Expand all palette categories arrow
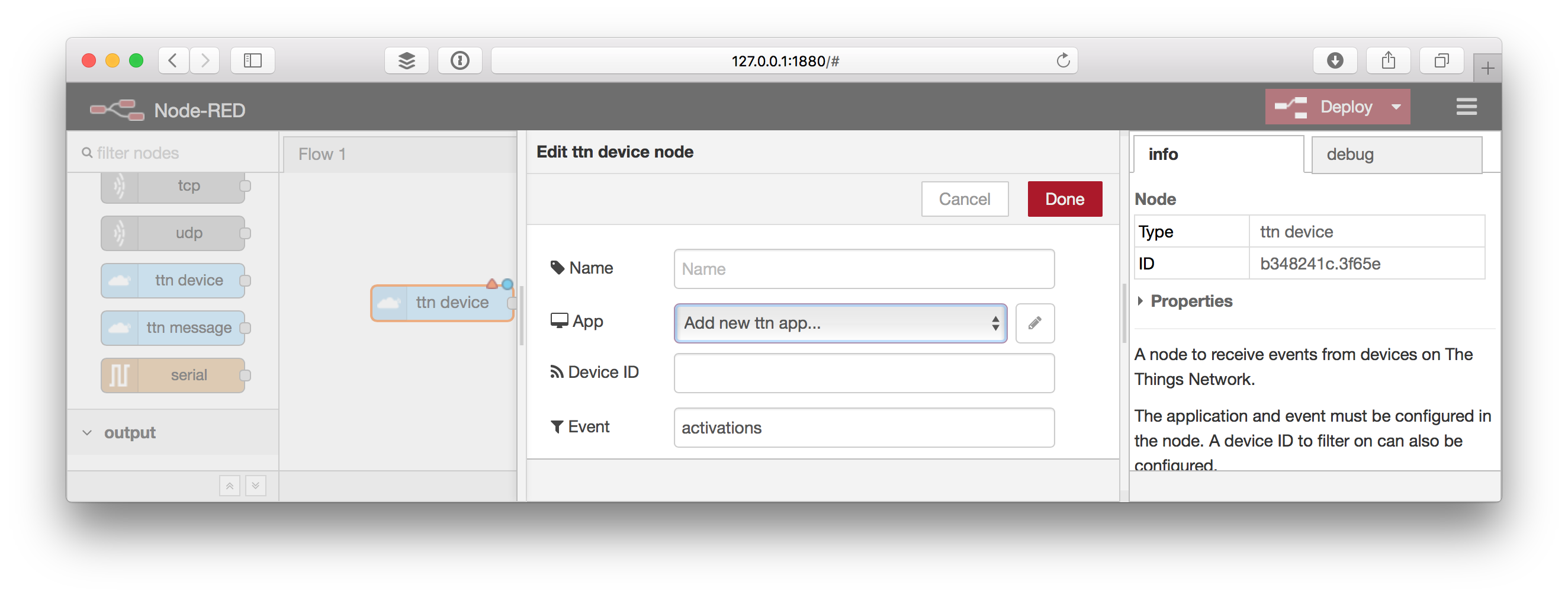Screen dimensions: 1568x597 256,486
